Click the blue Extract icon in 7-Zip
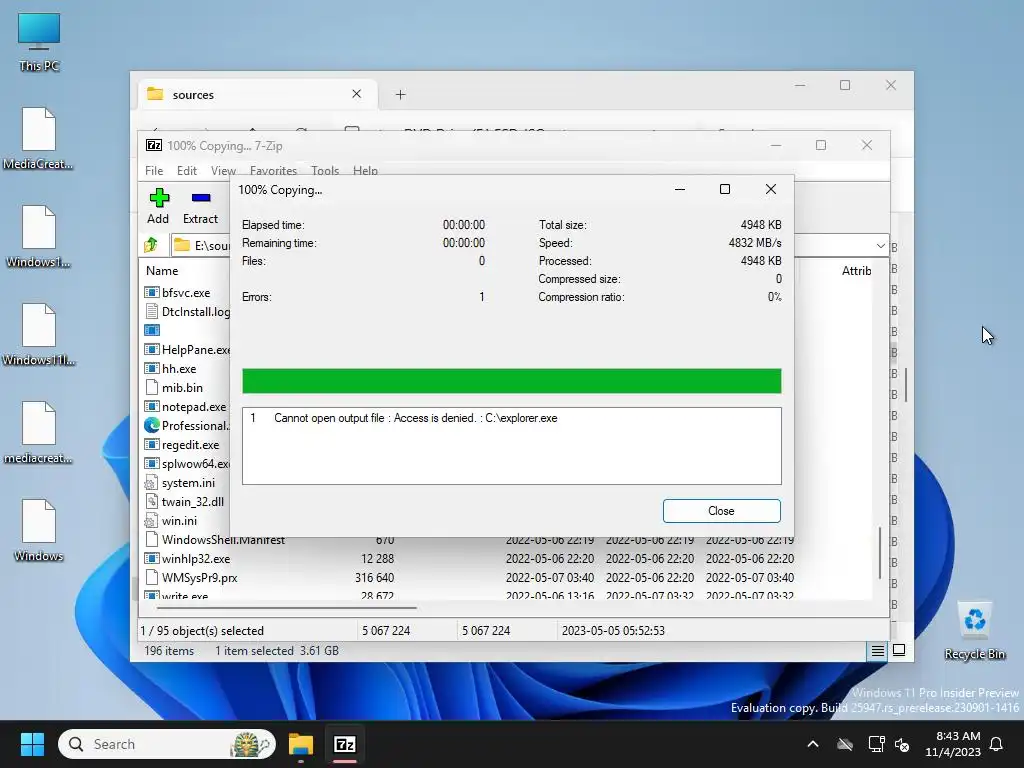Screen dimensions: 1024x768 200,198
